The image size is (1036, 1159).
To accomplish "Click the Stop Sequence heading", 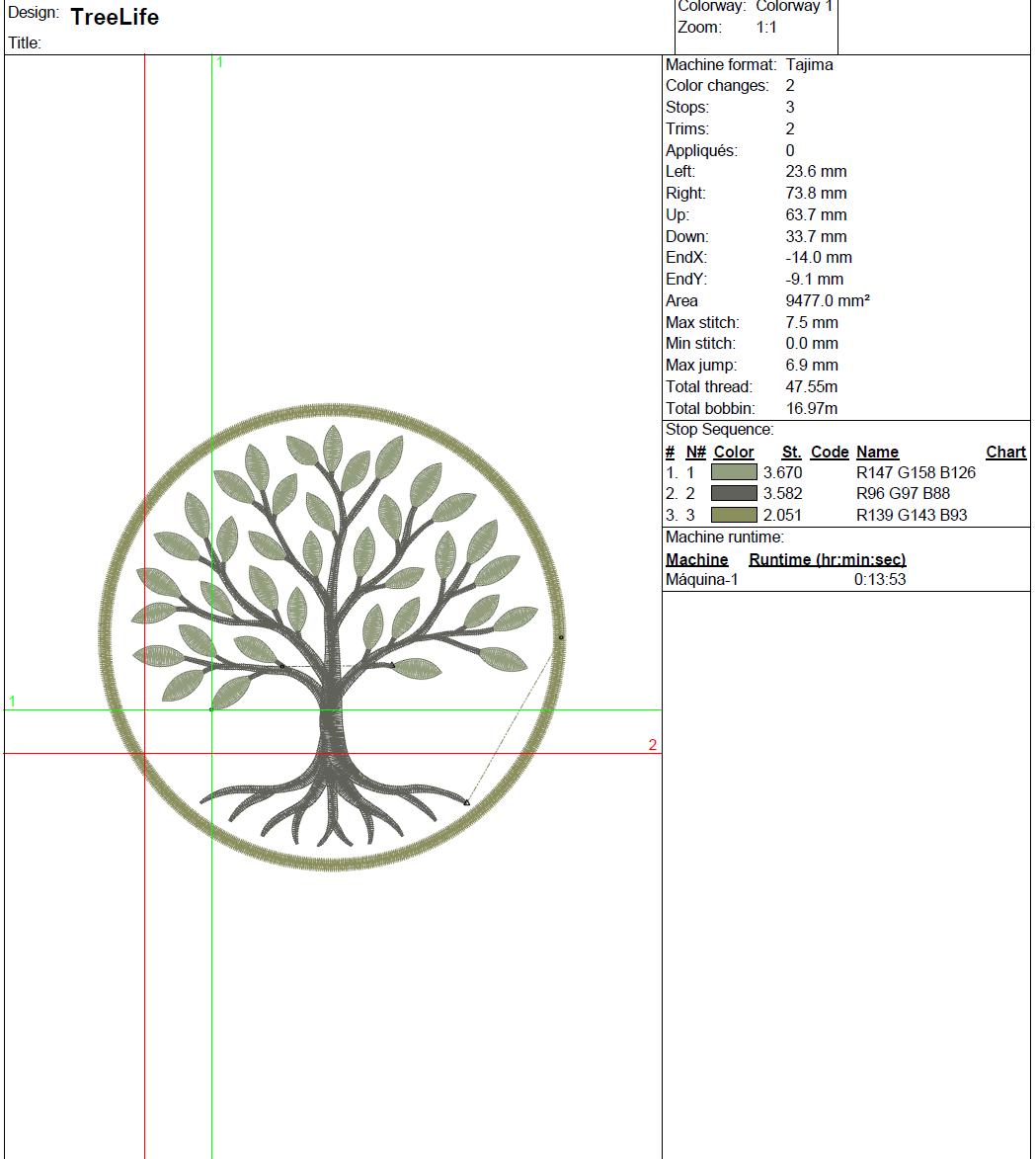I will 719,430.
